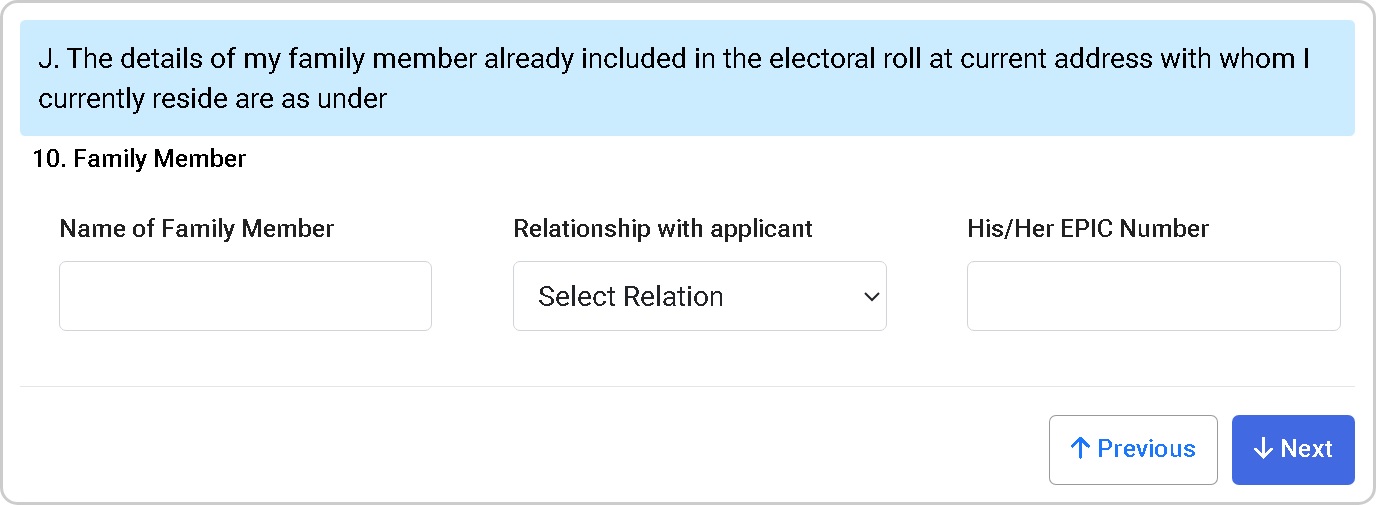Click the "Name of Family Member" label
Screen dimensions: 1376x505
click(x=197, y=229)
